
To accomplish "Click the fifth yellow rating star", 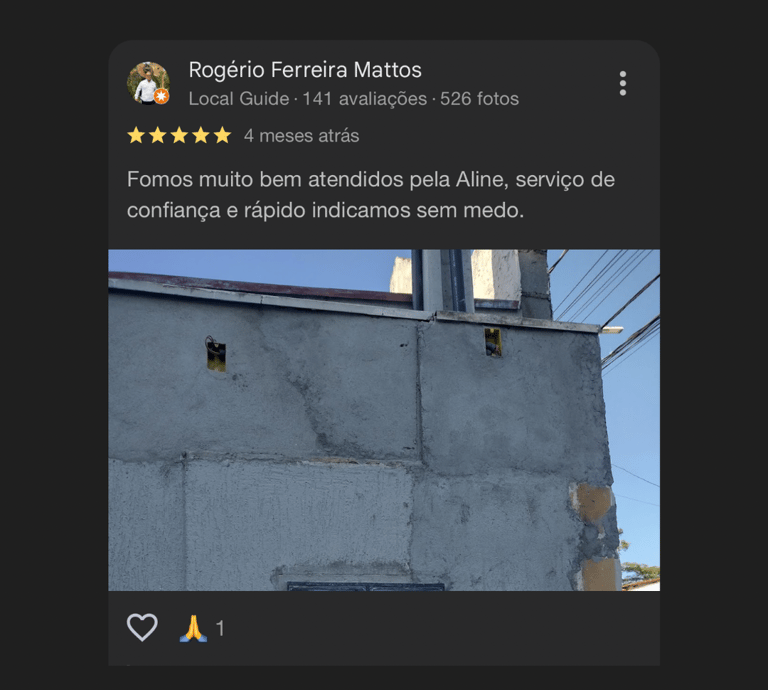I will 222,135.
